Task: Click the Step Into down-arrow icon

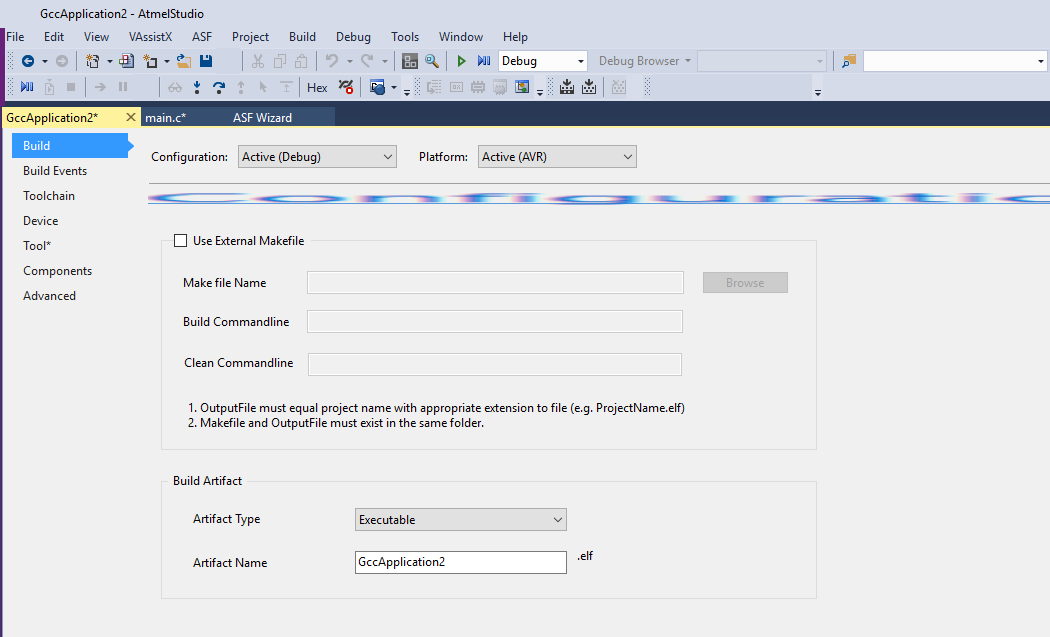Action: click(x=197, y=87)
